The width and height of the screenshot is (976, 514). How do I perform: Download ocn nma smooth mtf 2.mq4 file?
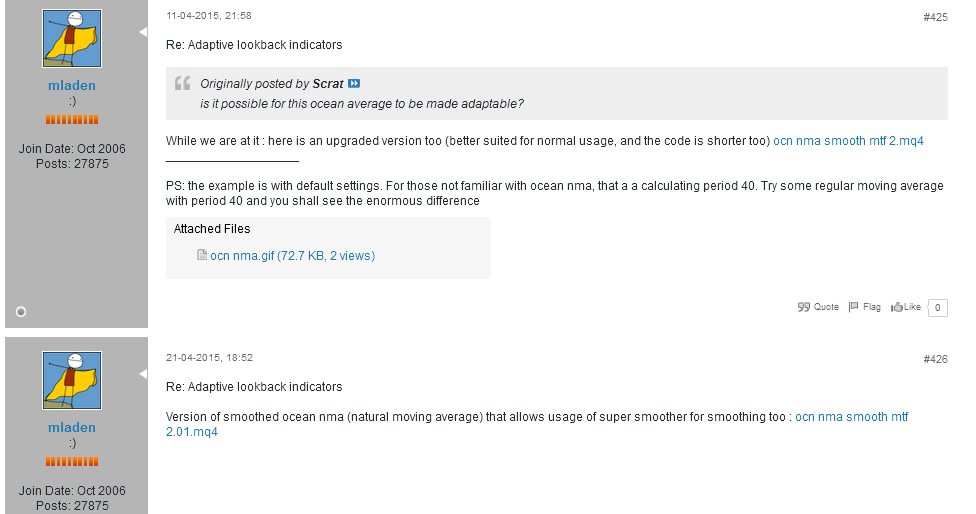pyautogui.click(x=848, y=141)
